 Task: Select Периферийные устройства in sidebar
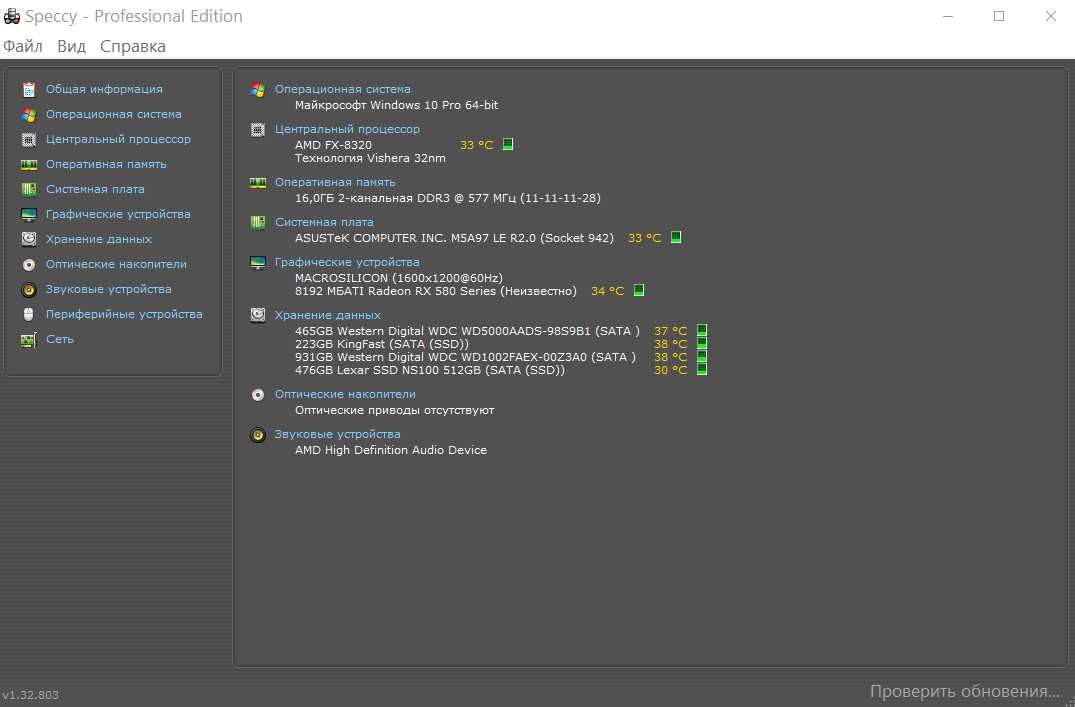coord(124,314)
